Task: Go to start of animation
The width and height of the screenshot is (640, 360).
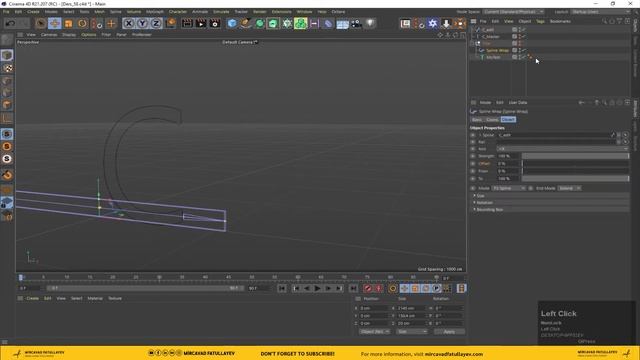Action: pyautogui.click(x=282, y=289)
